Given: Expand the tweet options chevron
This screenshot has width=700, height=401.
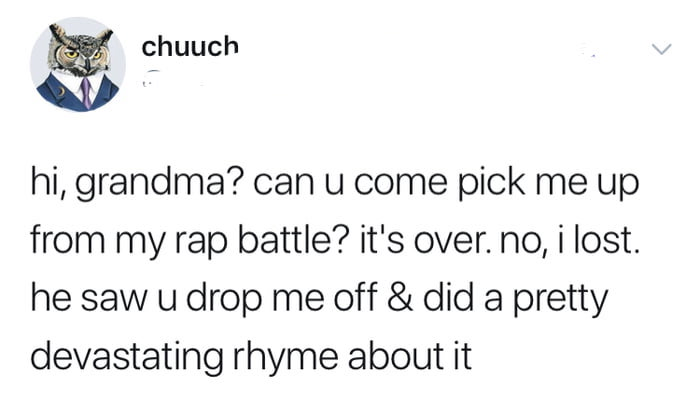Looking at the screenshot, I should point(660,49).
